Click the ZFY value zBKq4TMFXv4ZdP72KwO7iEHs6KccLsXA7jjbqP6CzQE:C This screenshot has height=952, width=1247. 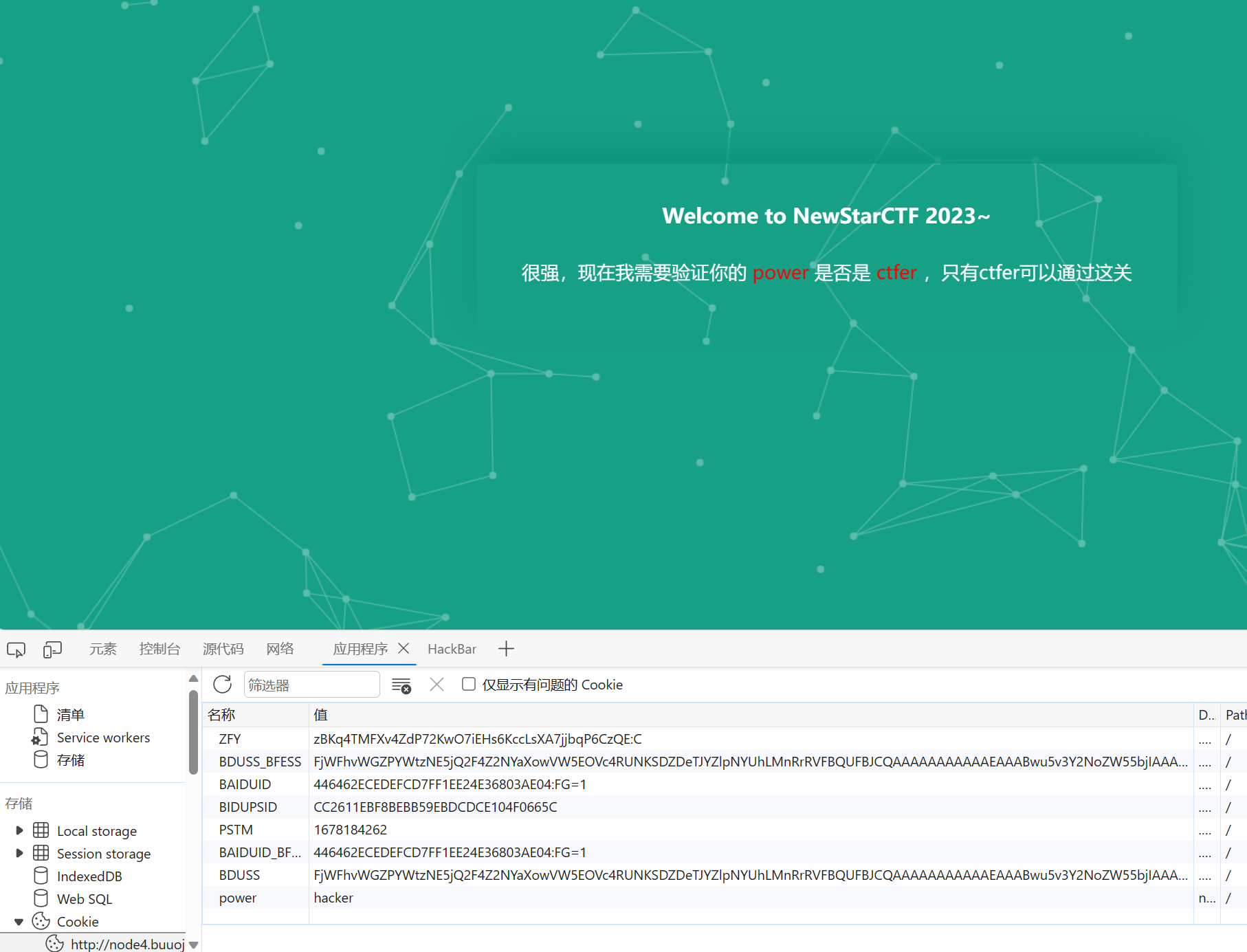click(x=478, y=739)
